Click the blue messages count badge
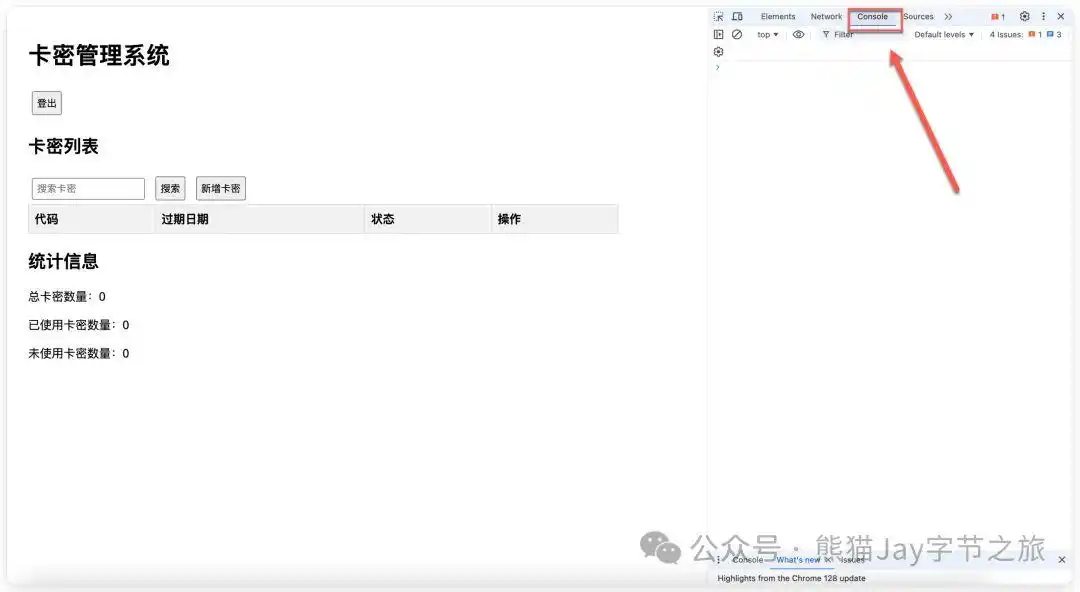Screen dimensions: 1080x592 1056,33
